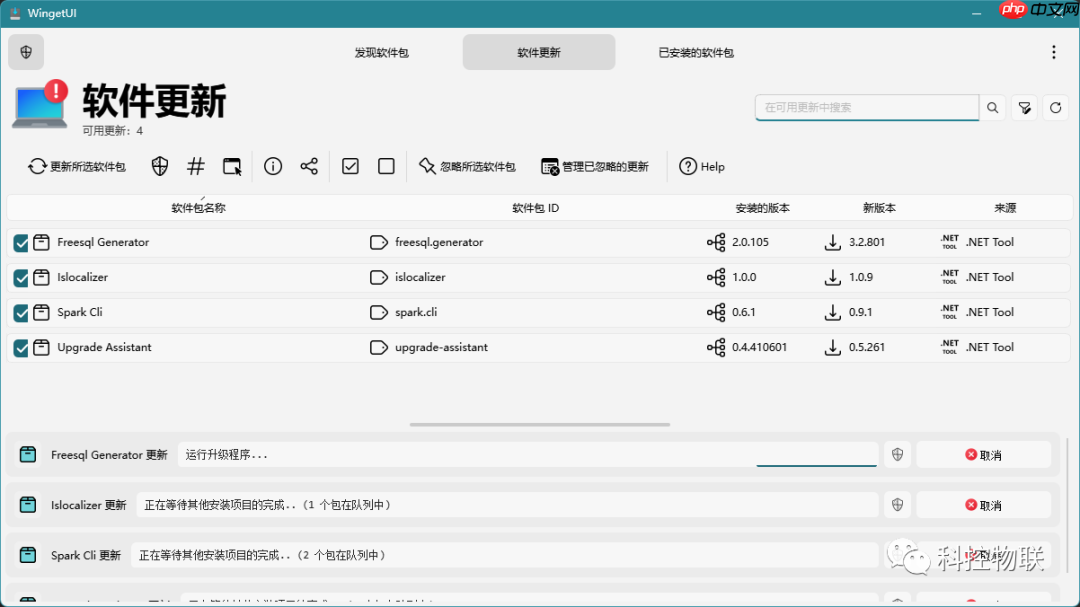This screenshot has height=607, width=1080.
Task: Click the hash icon for interactive version selection
Action: coord(195,166)
